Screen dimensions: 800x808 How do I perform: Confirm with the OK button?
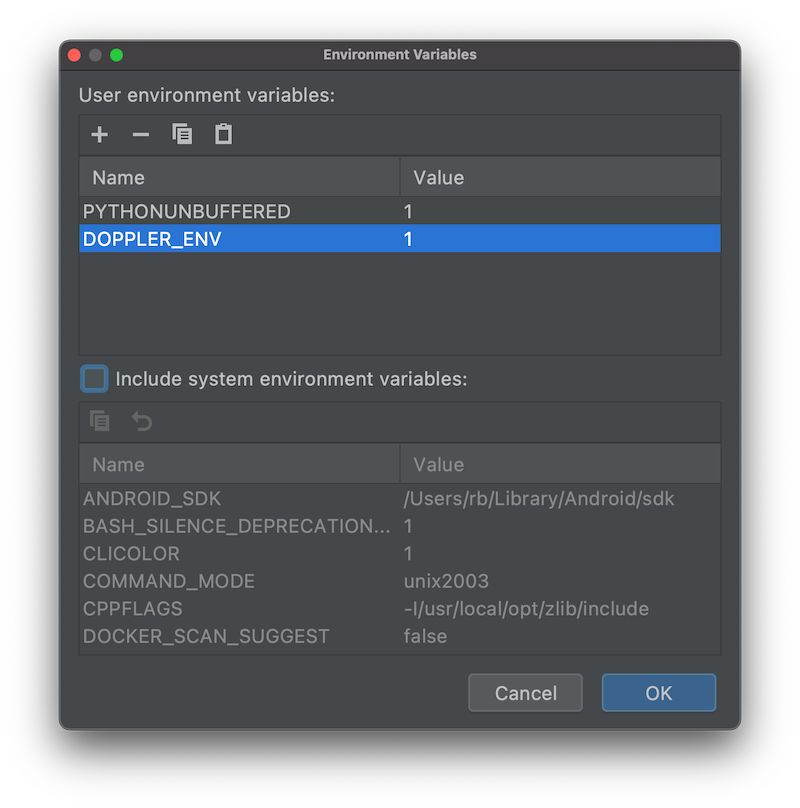coord(659,693)
